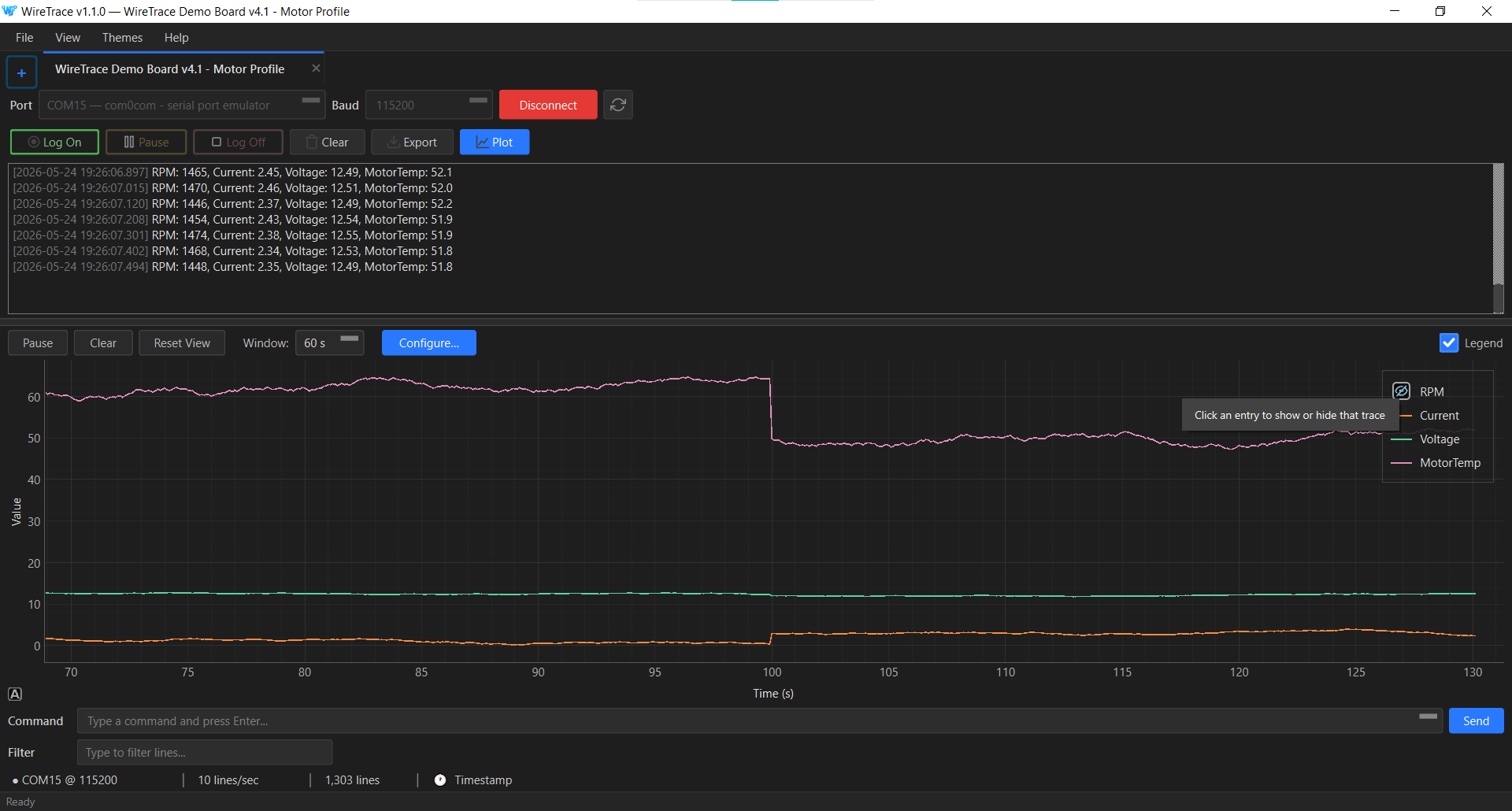
Task: Minimize the WireTrace window
Action: click(1395, 11)
